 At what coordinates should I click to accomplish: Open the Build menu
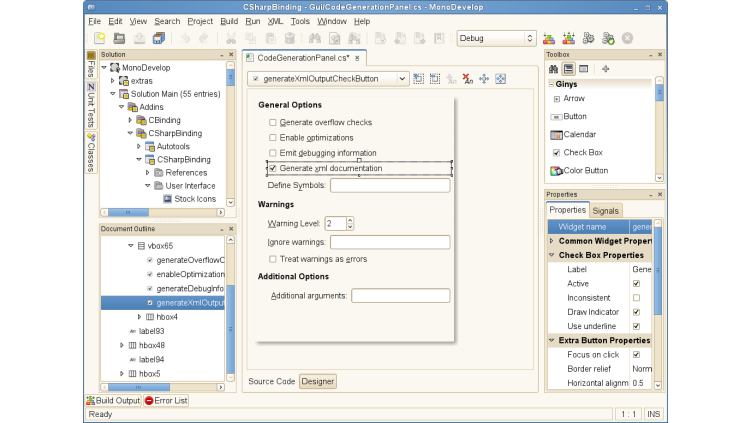coord(229,22)
